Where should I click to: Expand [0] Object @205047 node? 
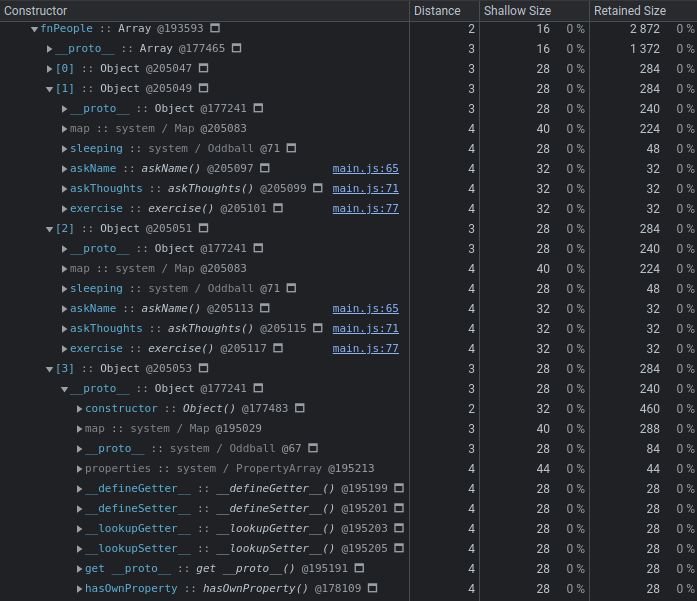(49, 69)
